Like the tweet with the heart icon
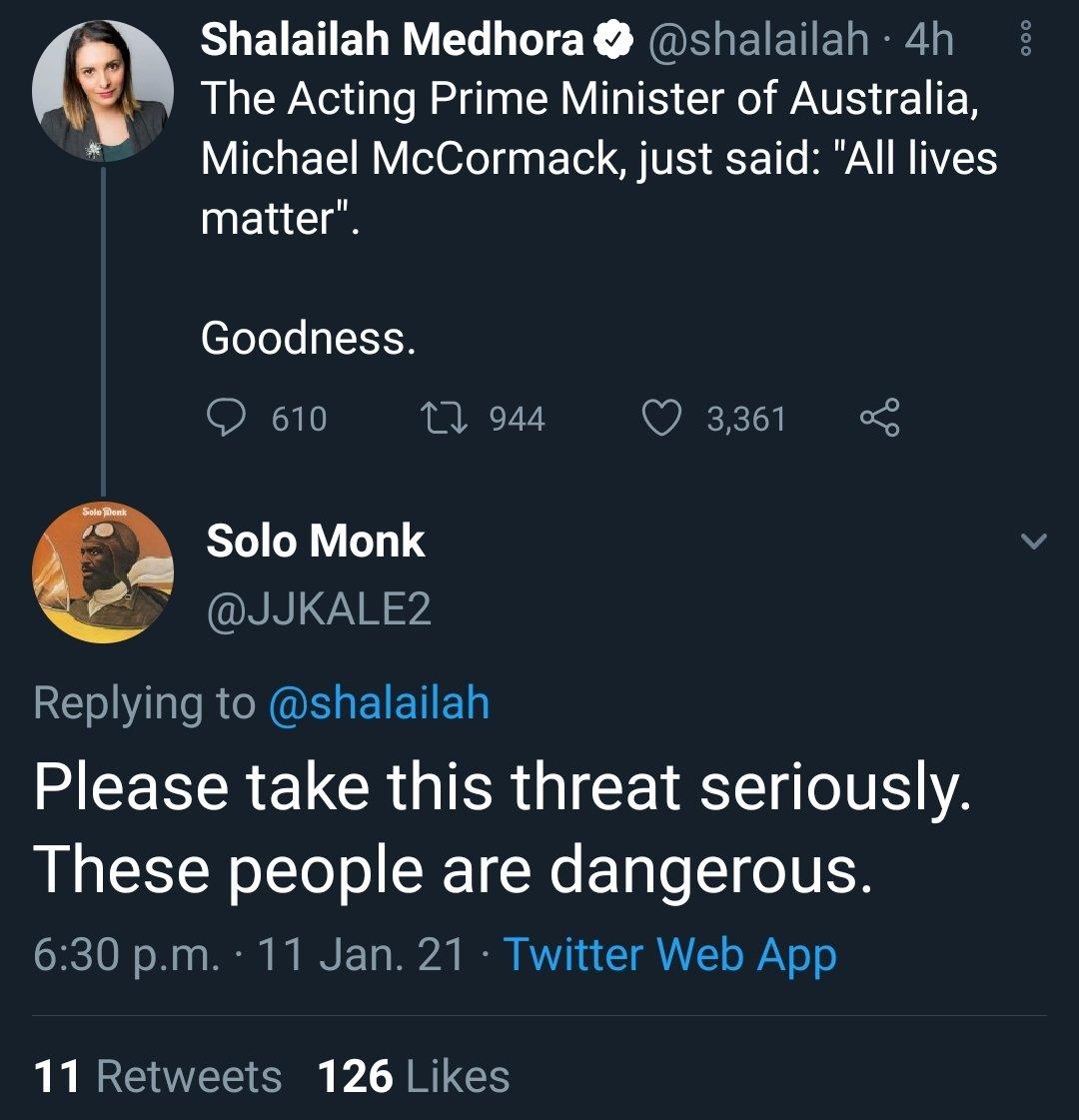The height and width of the screenshot is (1120, 1079). [660, 418]
